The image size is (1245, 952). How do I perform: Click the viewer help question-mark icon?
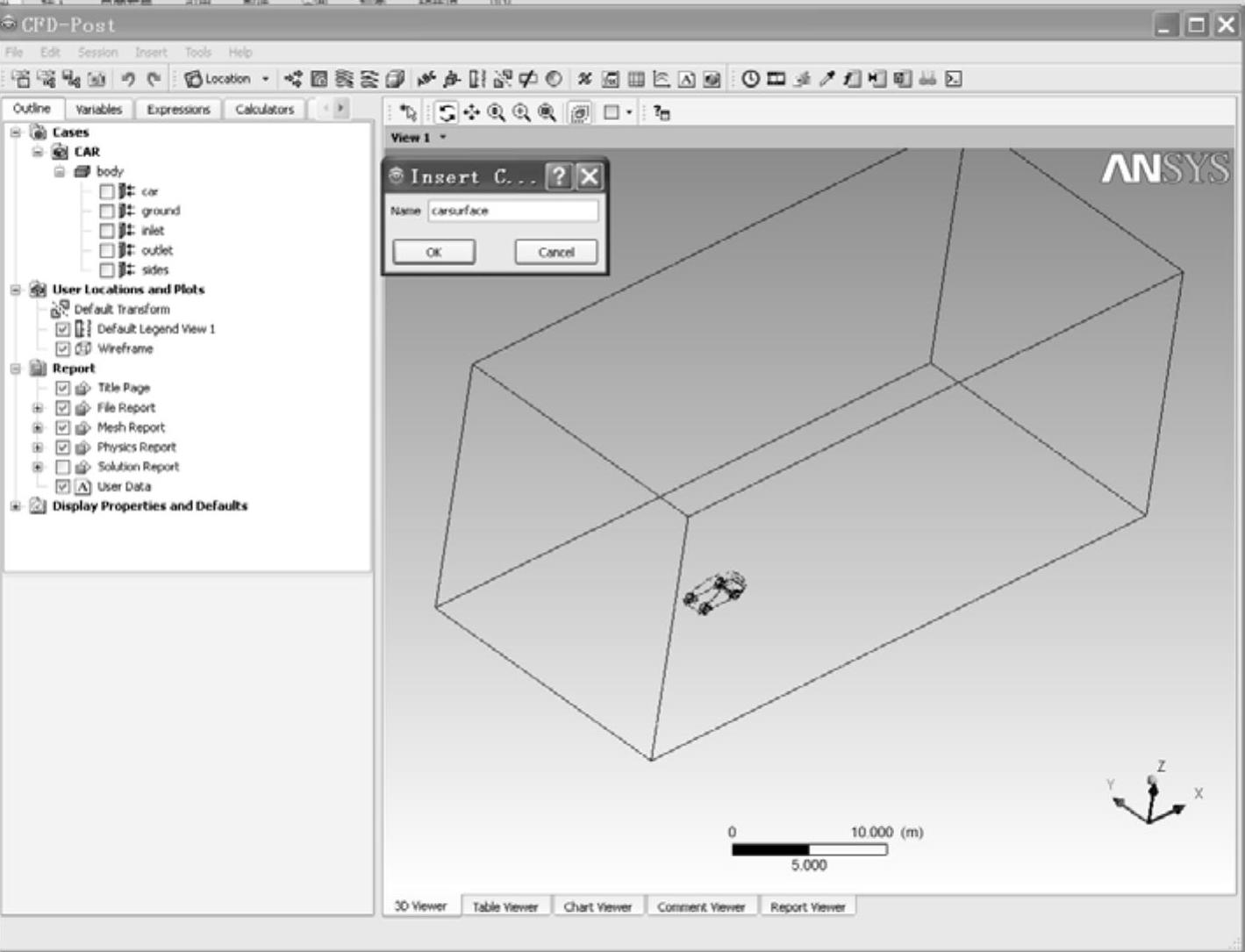pyautogui.click(x=662, y=112)
